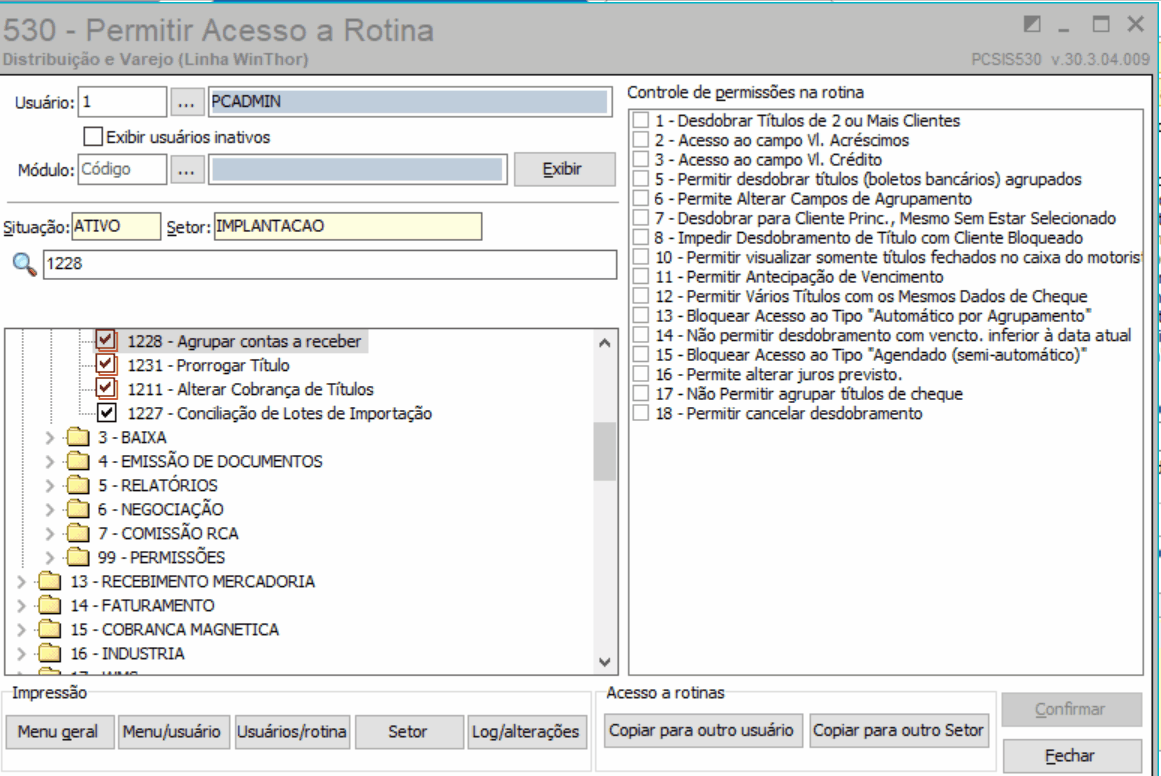Viewport: 1161px width, 776px height.
Task: Click the routine tree scrollbar thumb
Action: click(x=605, y=451)
